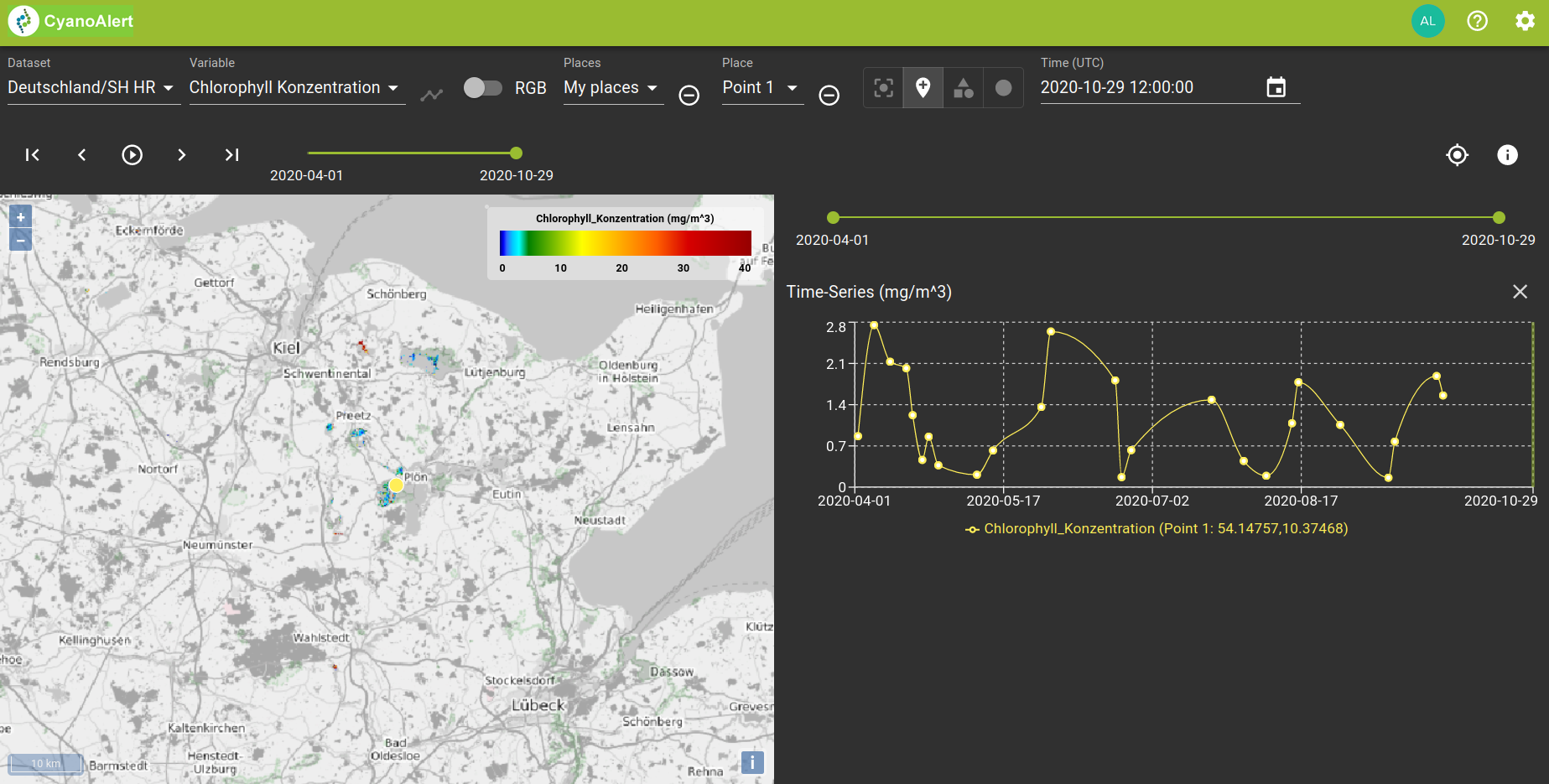Open the calendar date picker
The width and height of the screenshot is (1549, 784).
pos(1276,86)
